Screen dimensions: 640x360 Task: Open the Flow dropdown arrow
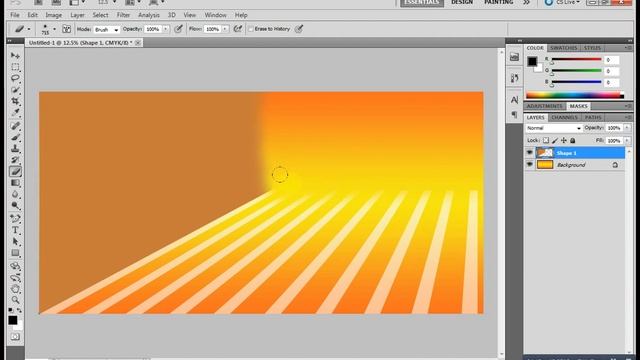click(225, 29)
